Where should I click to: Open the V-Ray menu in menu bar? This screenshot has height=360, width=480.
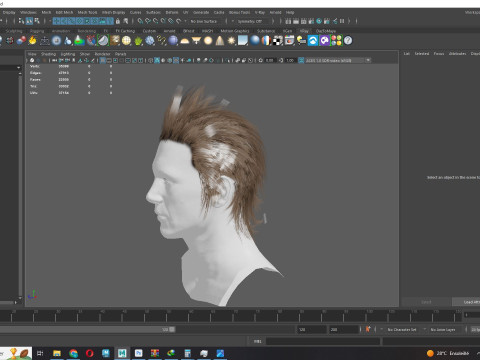pyautogui.click(x=260, y=12)
